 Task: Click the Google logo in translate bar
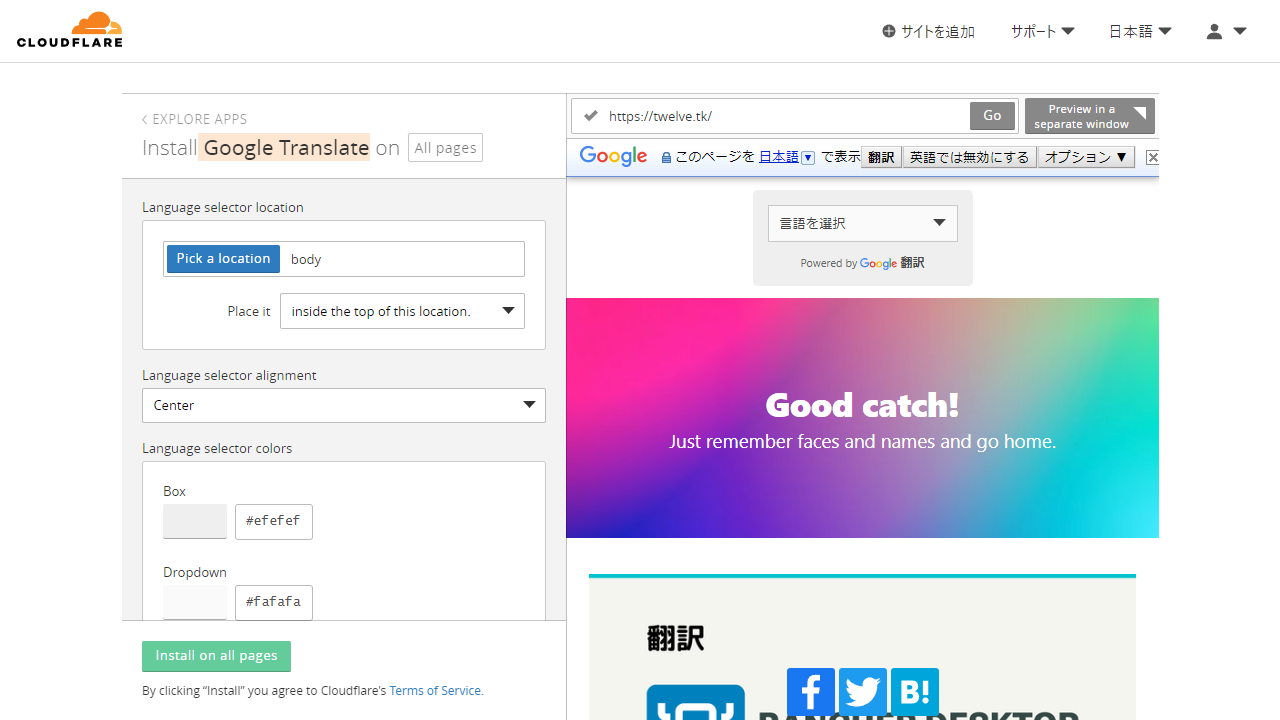(x=613, y=156)
